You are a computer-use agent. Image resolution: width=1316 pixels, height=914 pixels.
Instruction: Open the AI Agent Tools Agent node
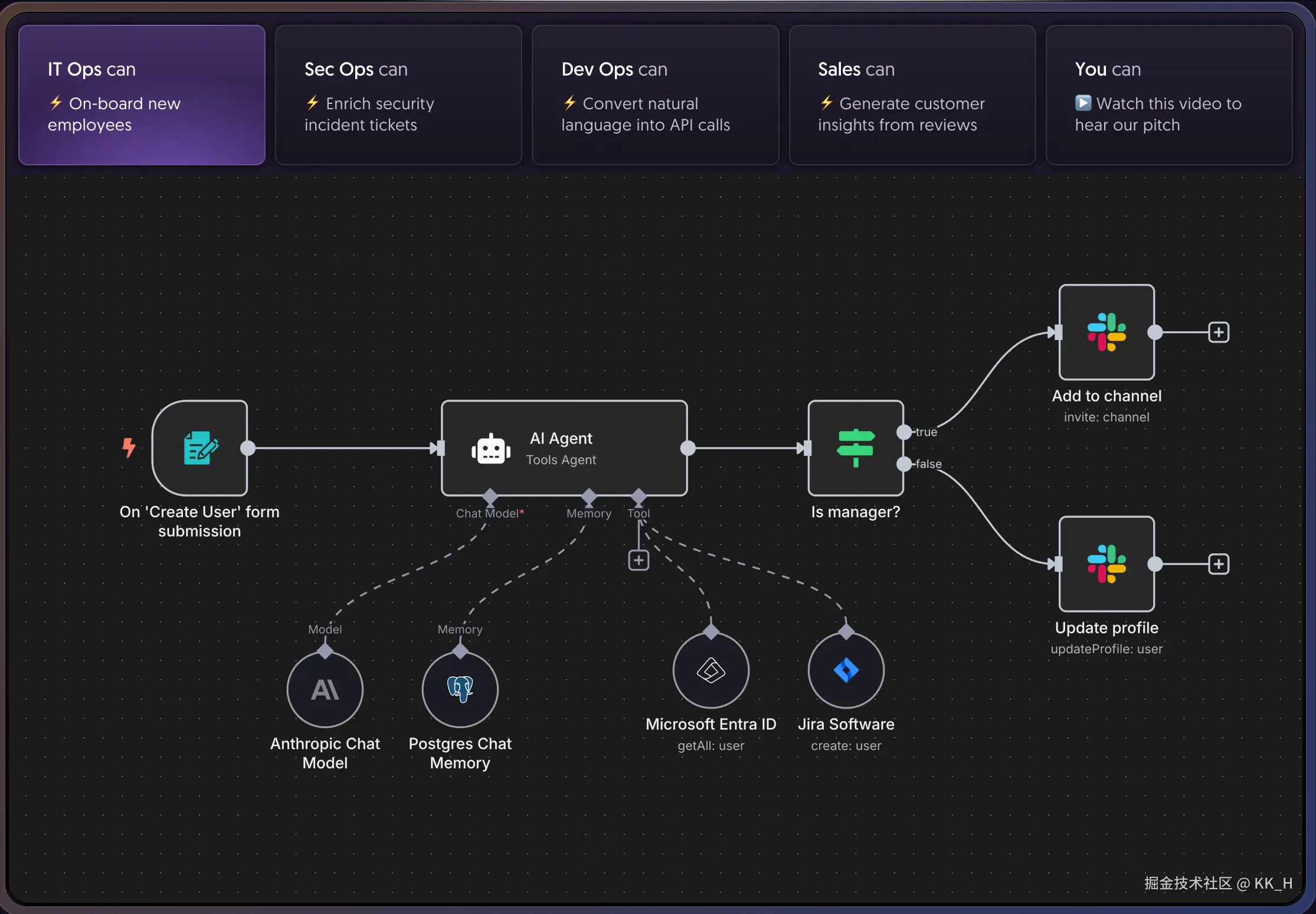click(564, 449)
